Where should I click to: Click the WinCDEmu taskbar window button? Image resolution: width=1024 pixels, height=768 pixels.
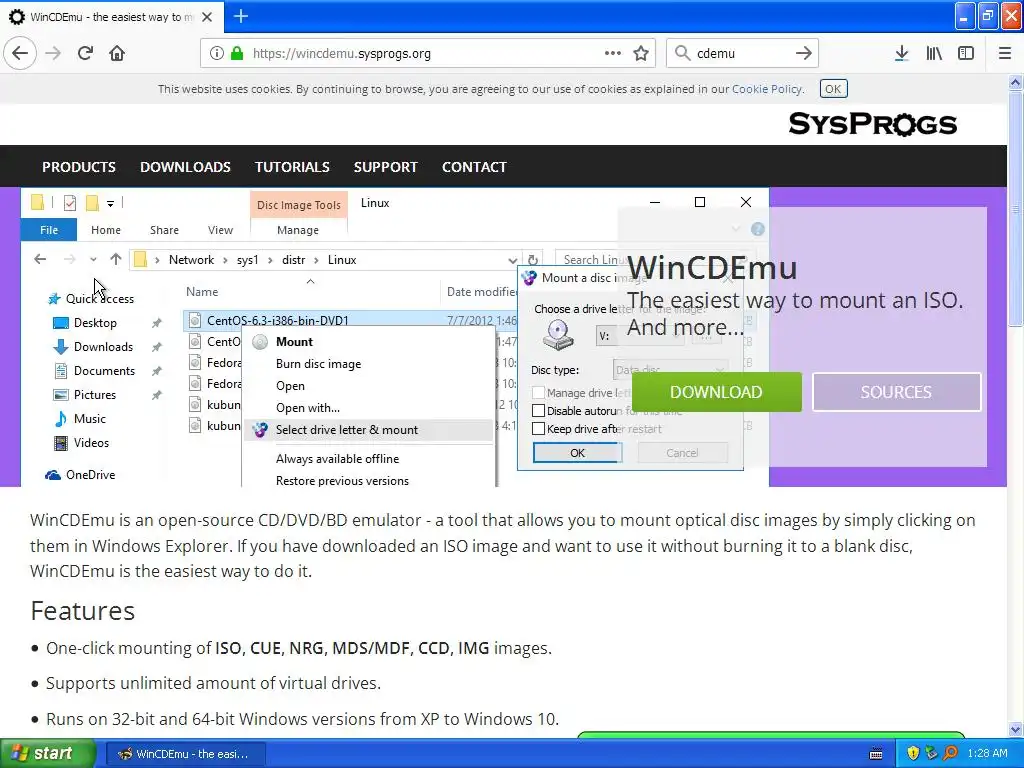185,754
